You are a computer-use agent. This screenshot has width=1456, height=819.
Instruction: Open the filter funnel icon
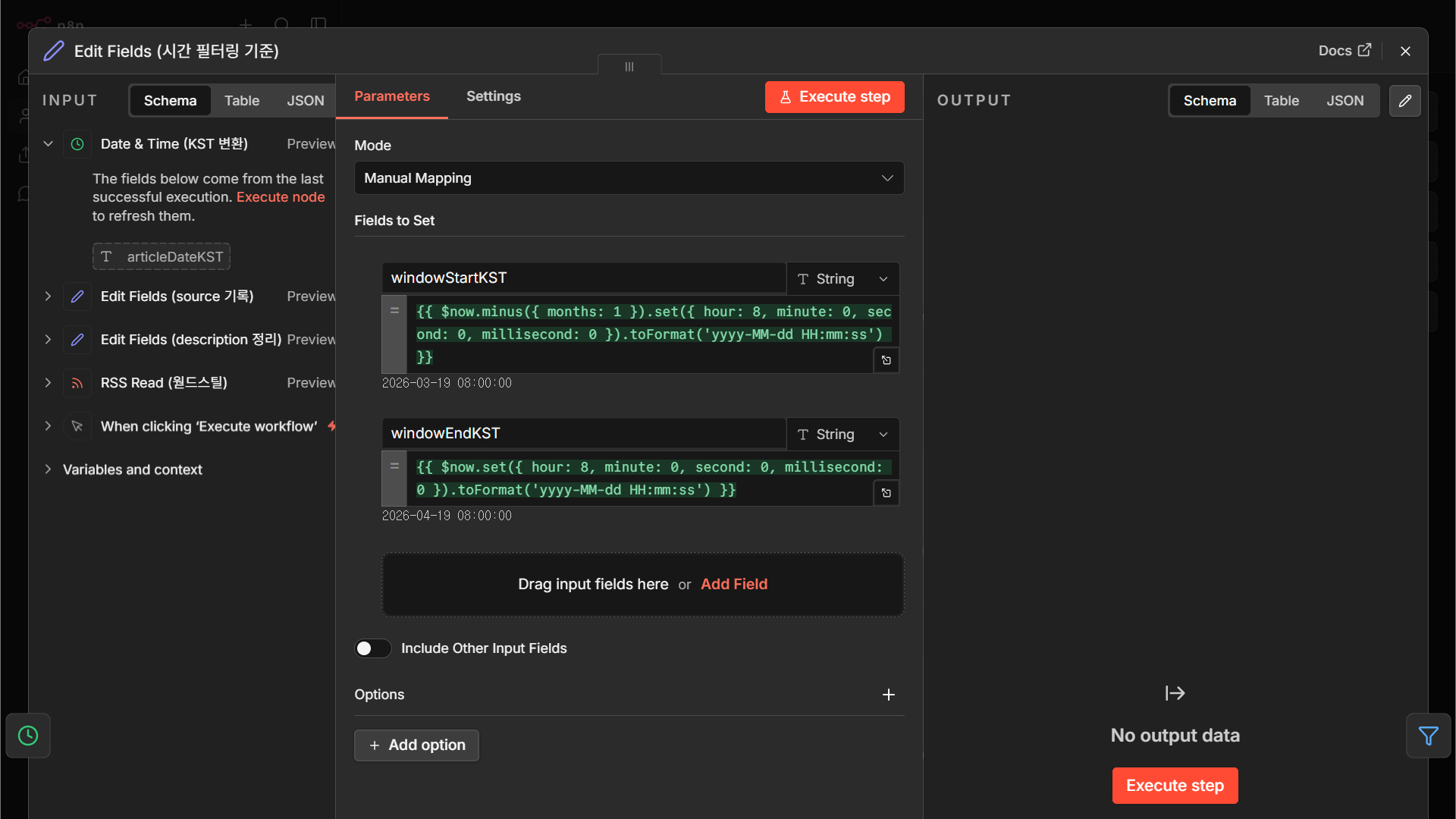click(x=1428, y=736)
